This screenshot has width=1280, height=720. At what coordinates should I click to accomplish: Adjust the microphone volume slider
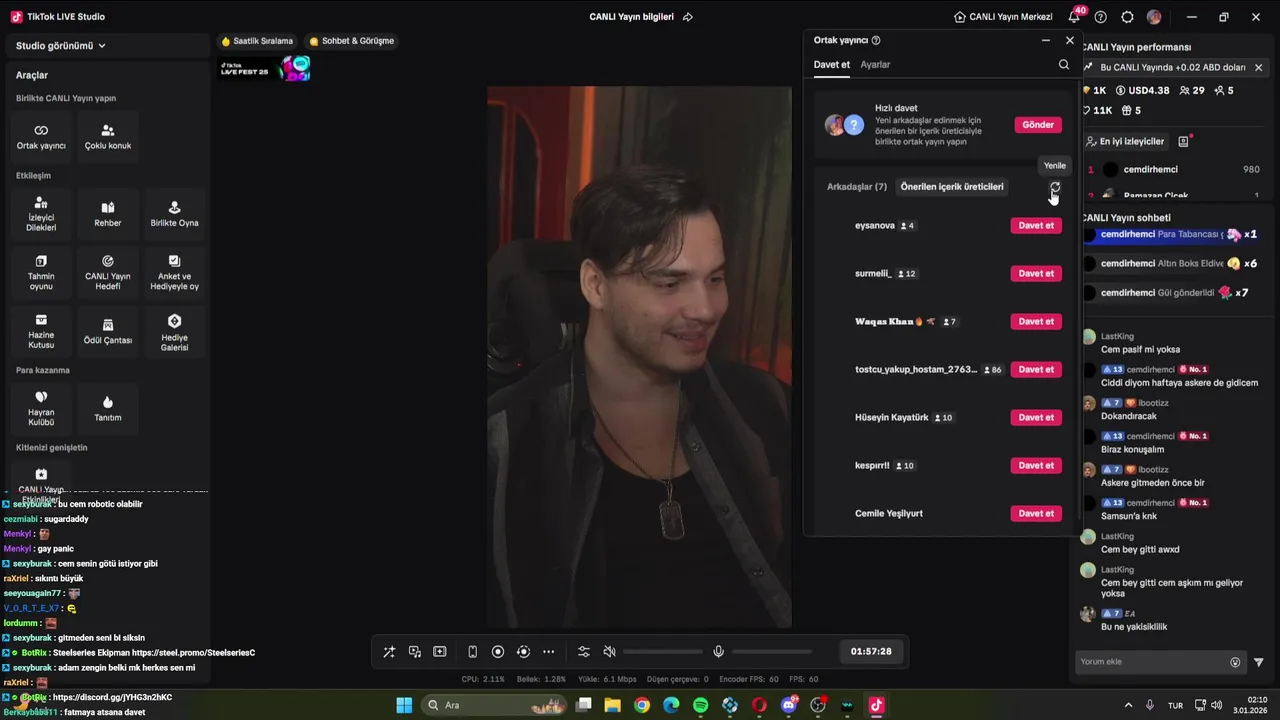coord(772,652)
